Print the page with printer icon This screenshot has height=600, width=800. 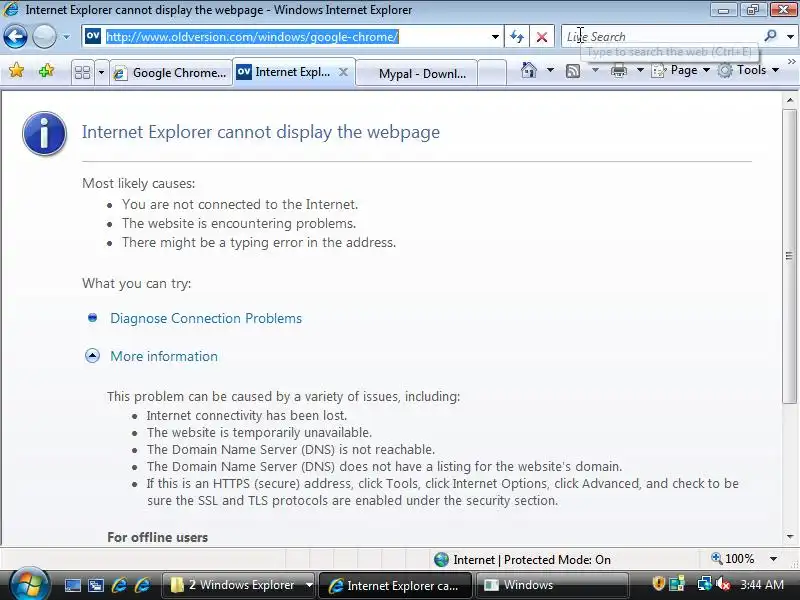click(618, 70)
